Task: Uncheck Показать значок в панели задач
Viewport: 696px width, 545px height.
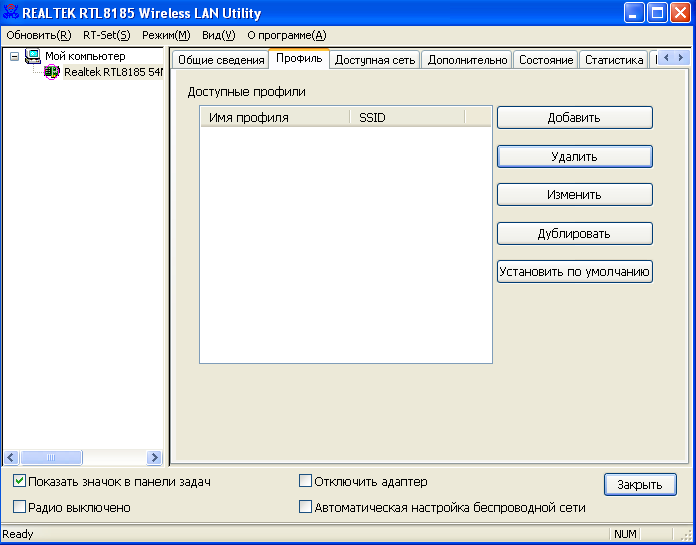Action: pos(19,481)
